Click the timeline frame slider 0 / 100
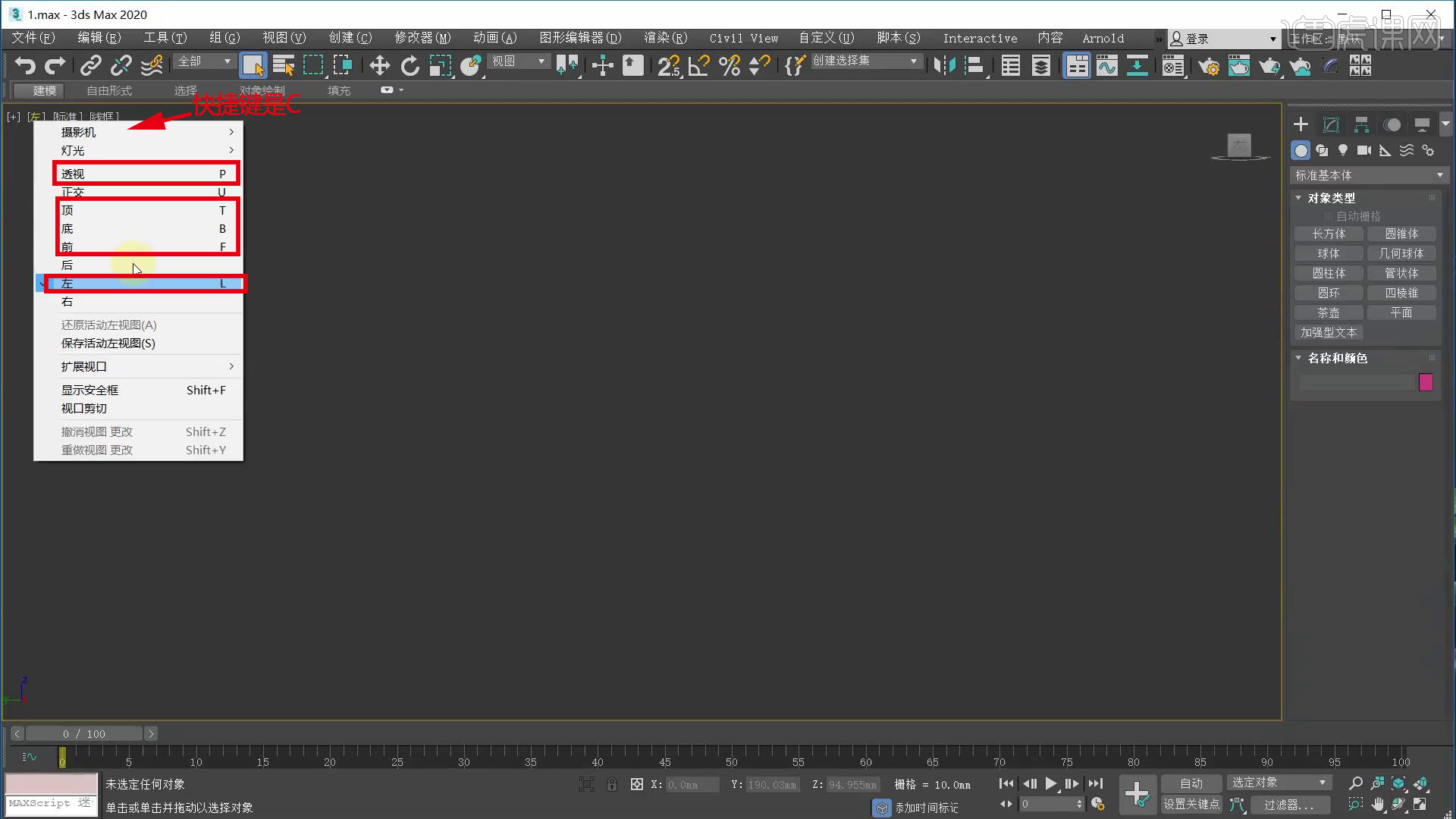Screen dimensions: 1456x819 pos(84,734)
